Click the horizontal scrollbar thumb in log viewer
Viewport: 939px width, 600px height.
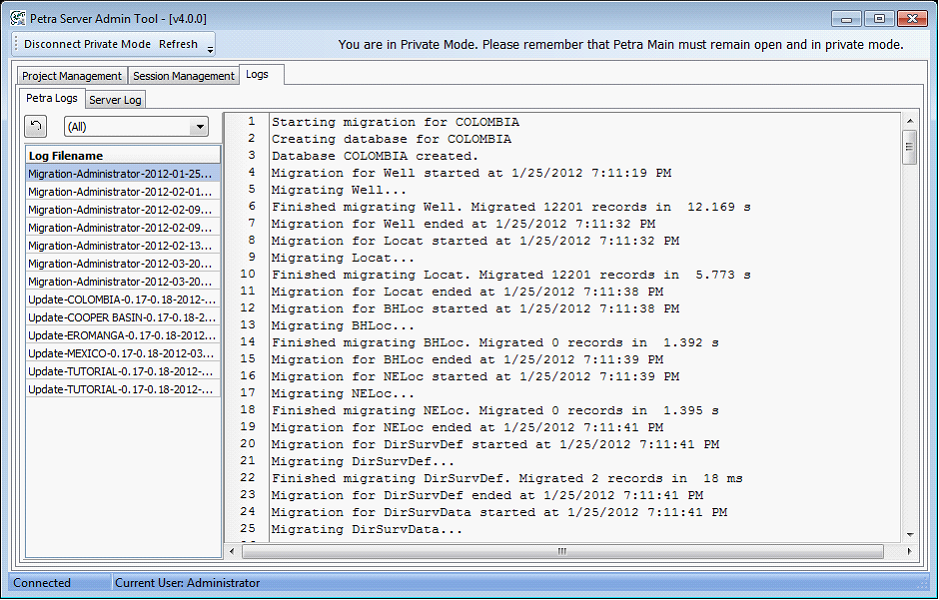tap(562, 551)
